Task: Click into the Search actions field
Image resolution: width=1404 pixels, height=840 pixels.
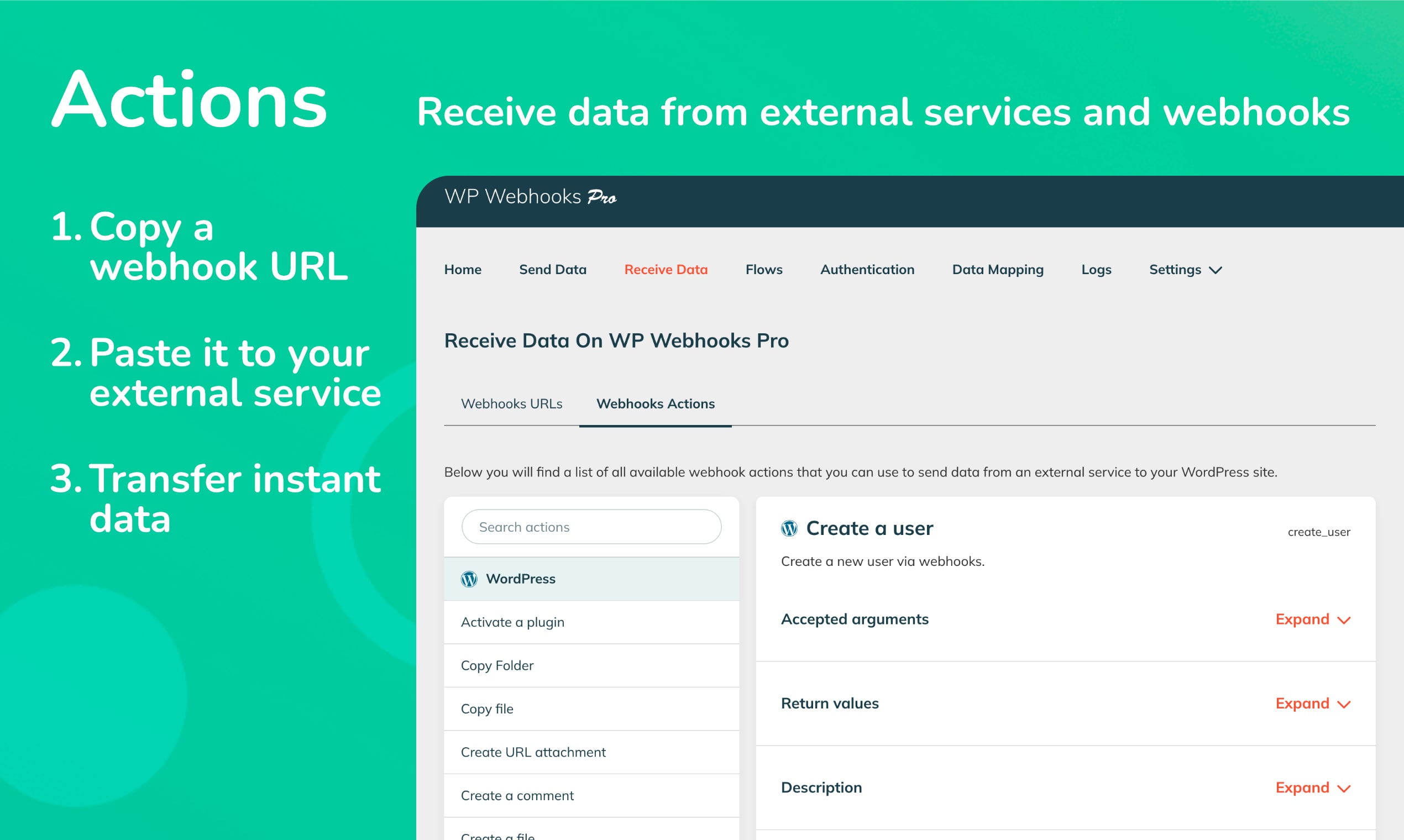Action: 591,527
